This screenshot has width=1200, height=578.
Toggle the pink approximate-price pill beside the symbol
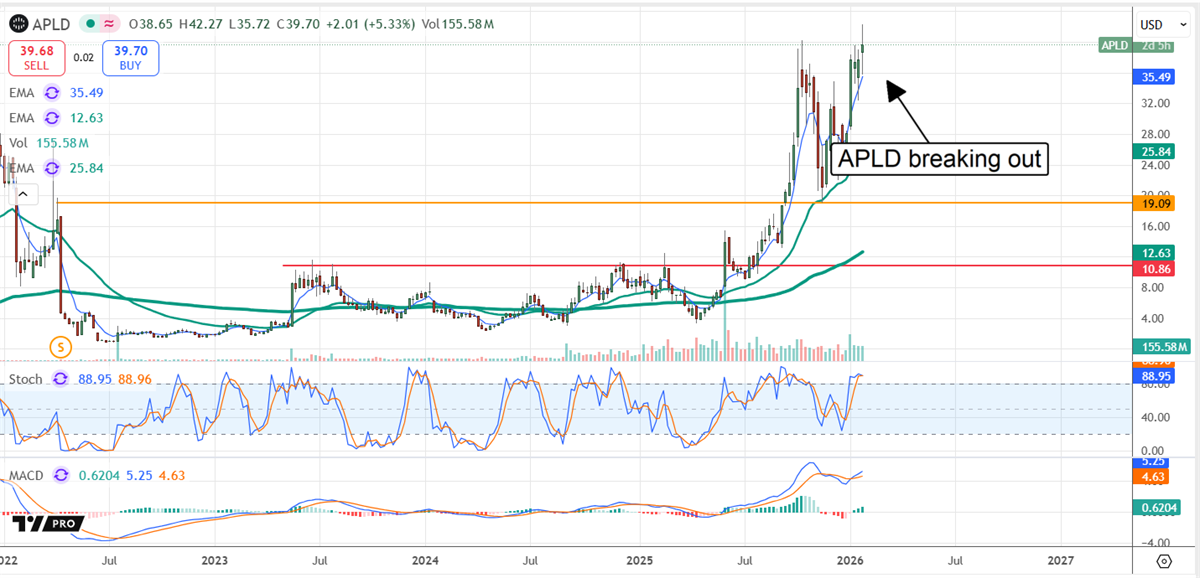point(109,24)
